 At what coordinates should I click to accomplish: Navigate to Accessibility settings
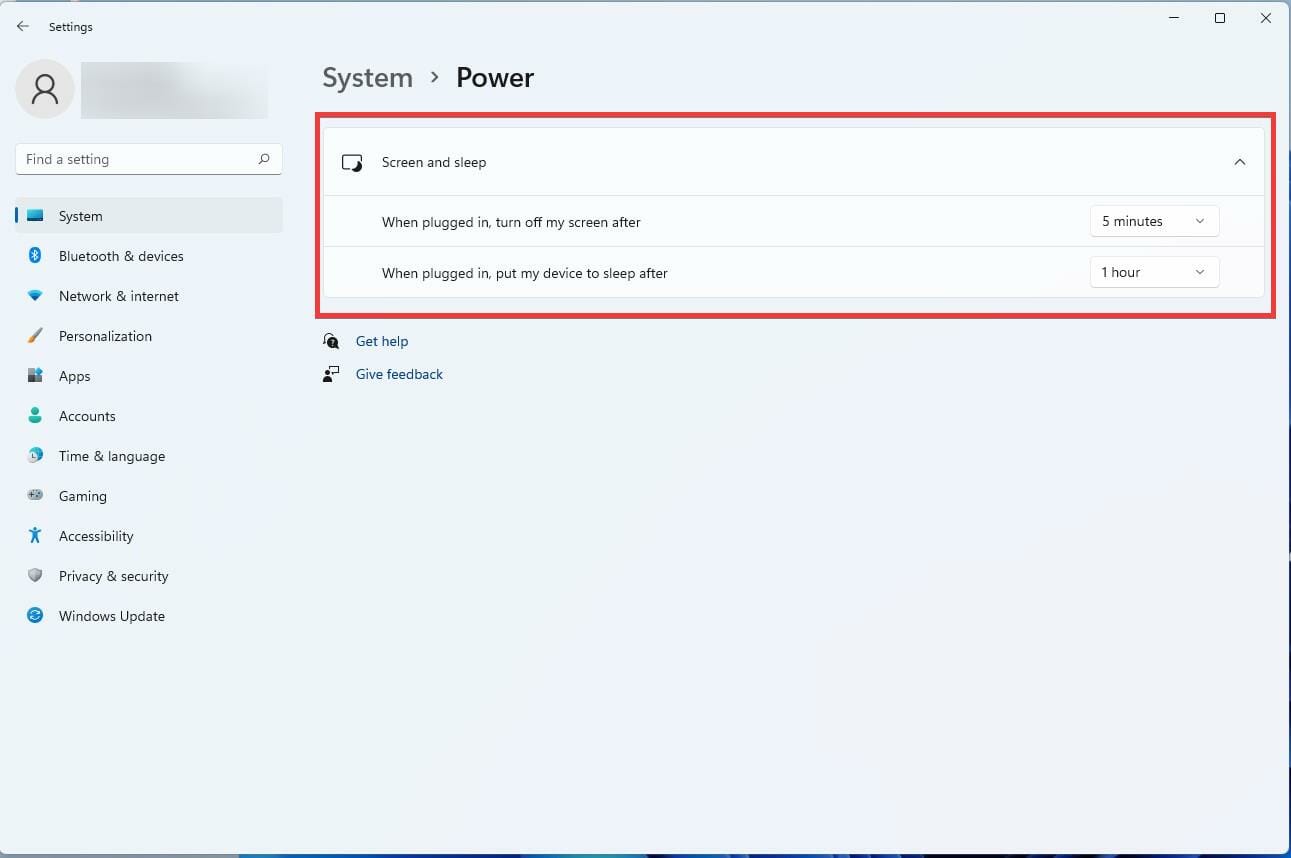coord(96,536)
